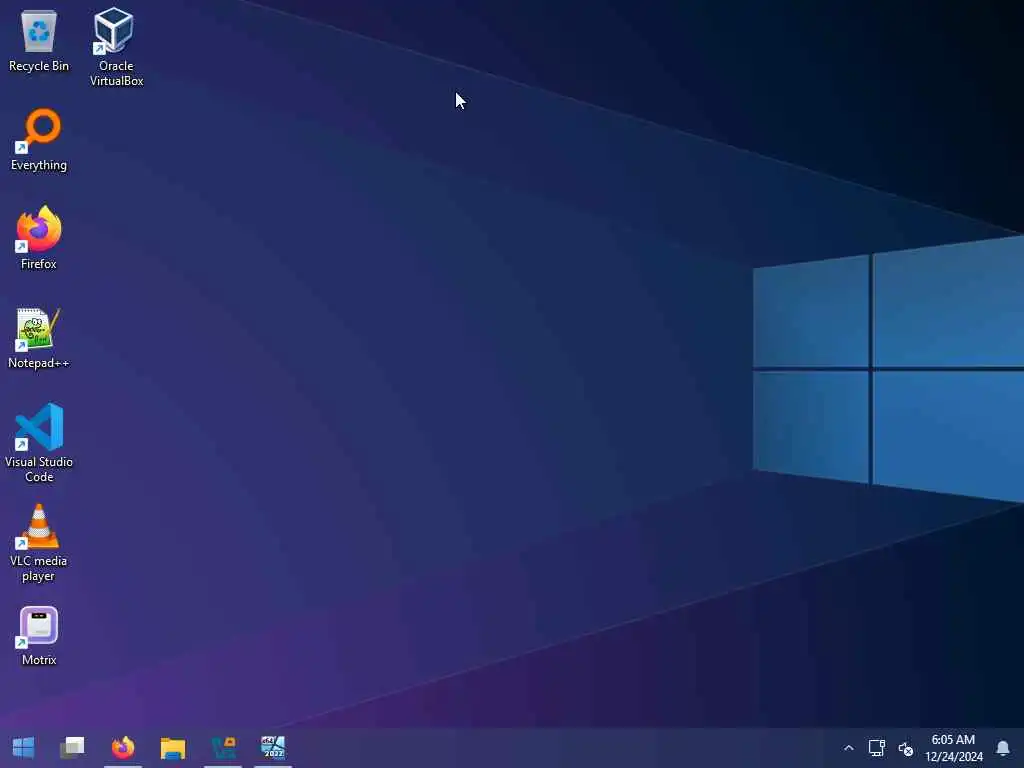Viewport: 1024px width, 768px height.
Task: Select the Firefox desktop shortcut
Action: [39, 238]
